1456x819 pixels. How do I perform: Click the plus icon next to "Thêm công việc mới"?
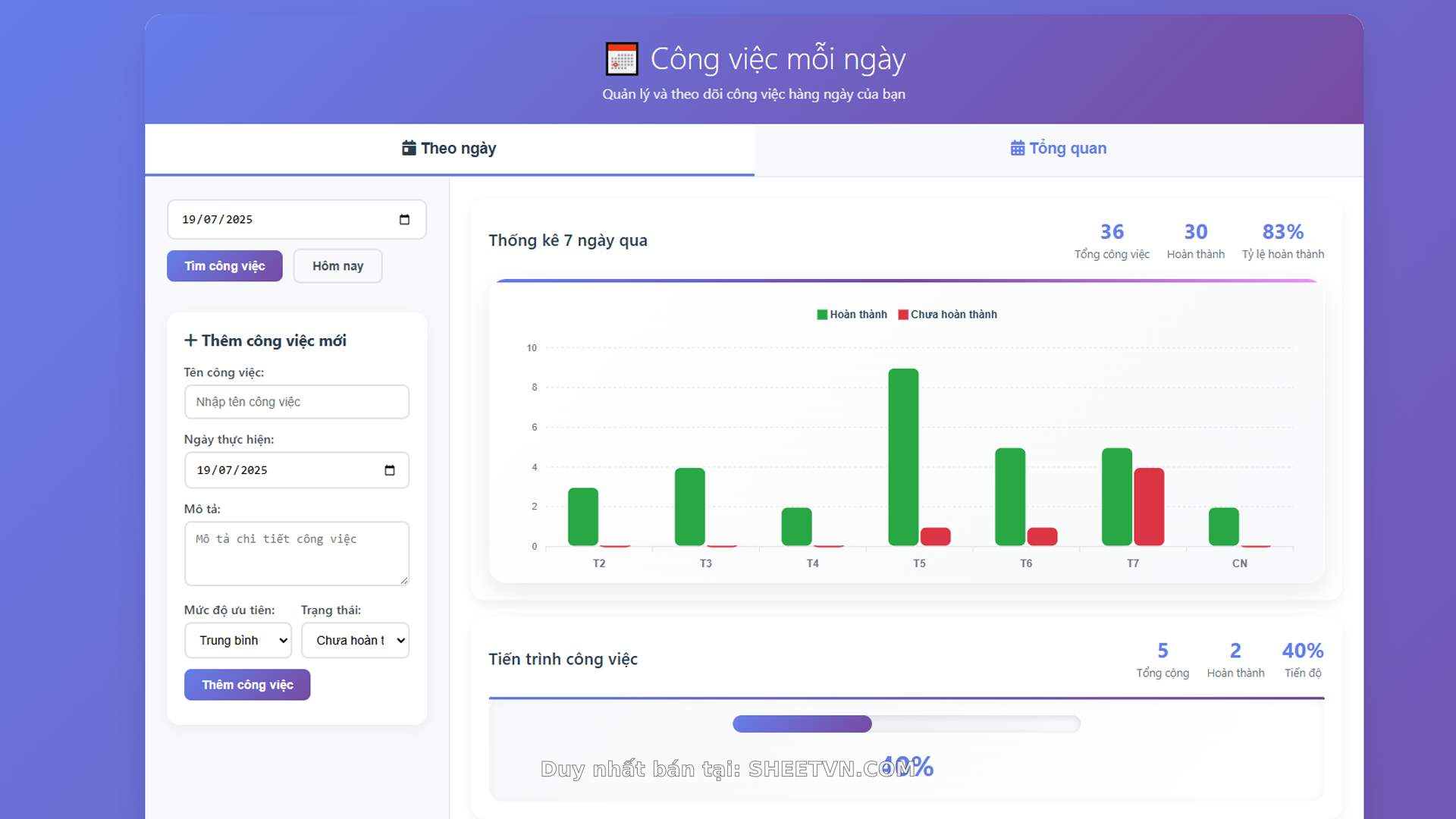click(190, 340)
